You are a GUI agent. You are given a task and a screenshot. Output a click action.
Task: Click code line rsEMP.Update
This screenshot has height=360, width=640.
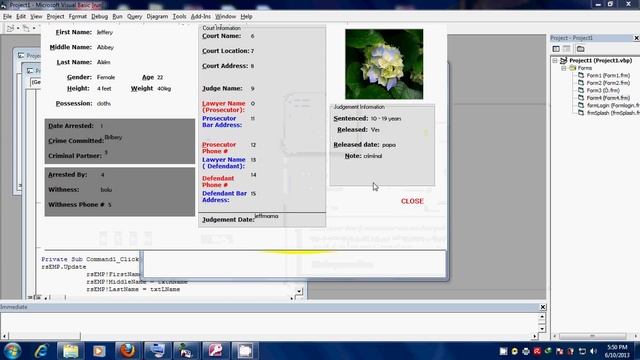coord(64,267)
